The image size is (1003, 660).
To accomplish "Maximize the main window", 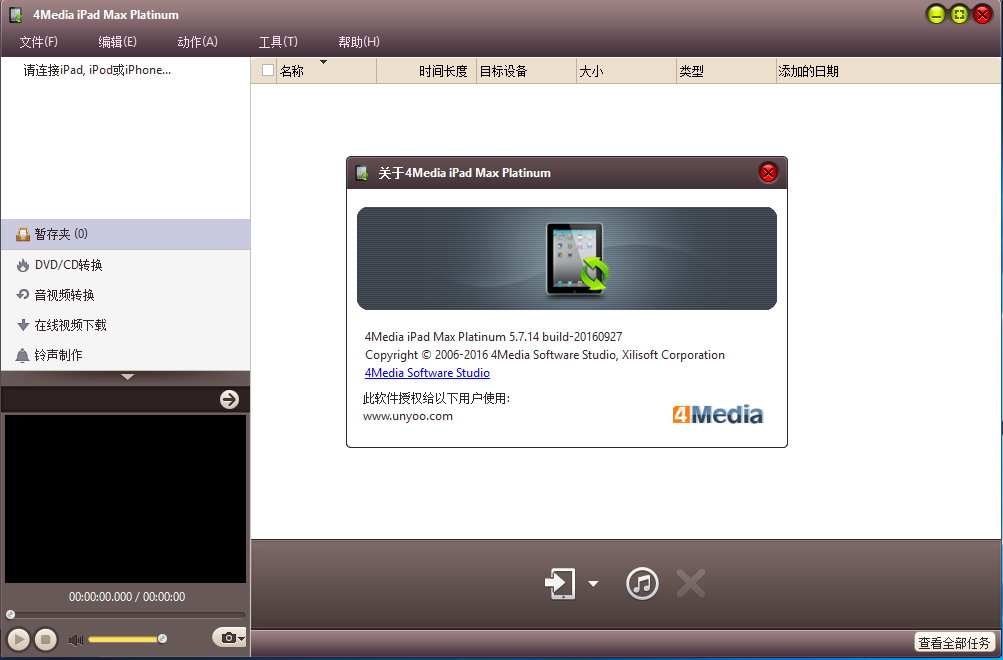I will pyautogui.click(x=959, y=14).
